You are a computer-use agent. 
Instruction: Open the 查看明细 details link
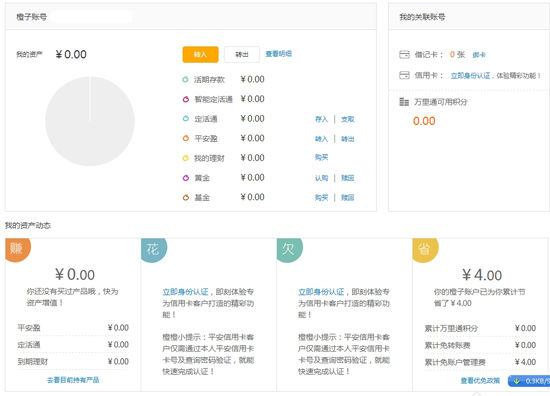pos(279,54)
